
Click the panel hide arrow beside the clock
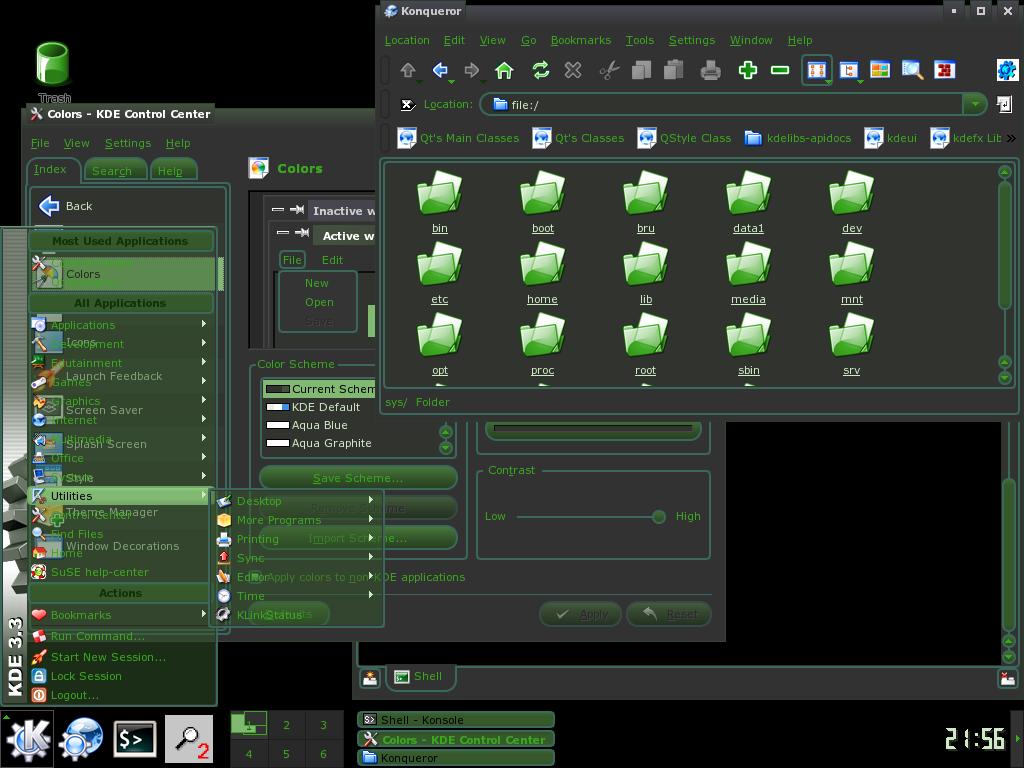click(x=1017, y=739)
